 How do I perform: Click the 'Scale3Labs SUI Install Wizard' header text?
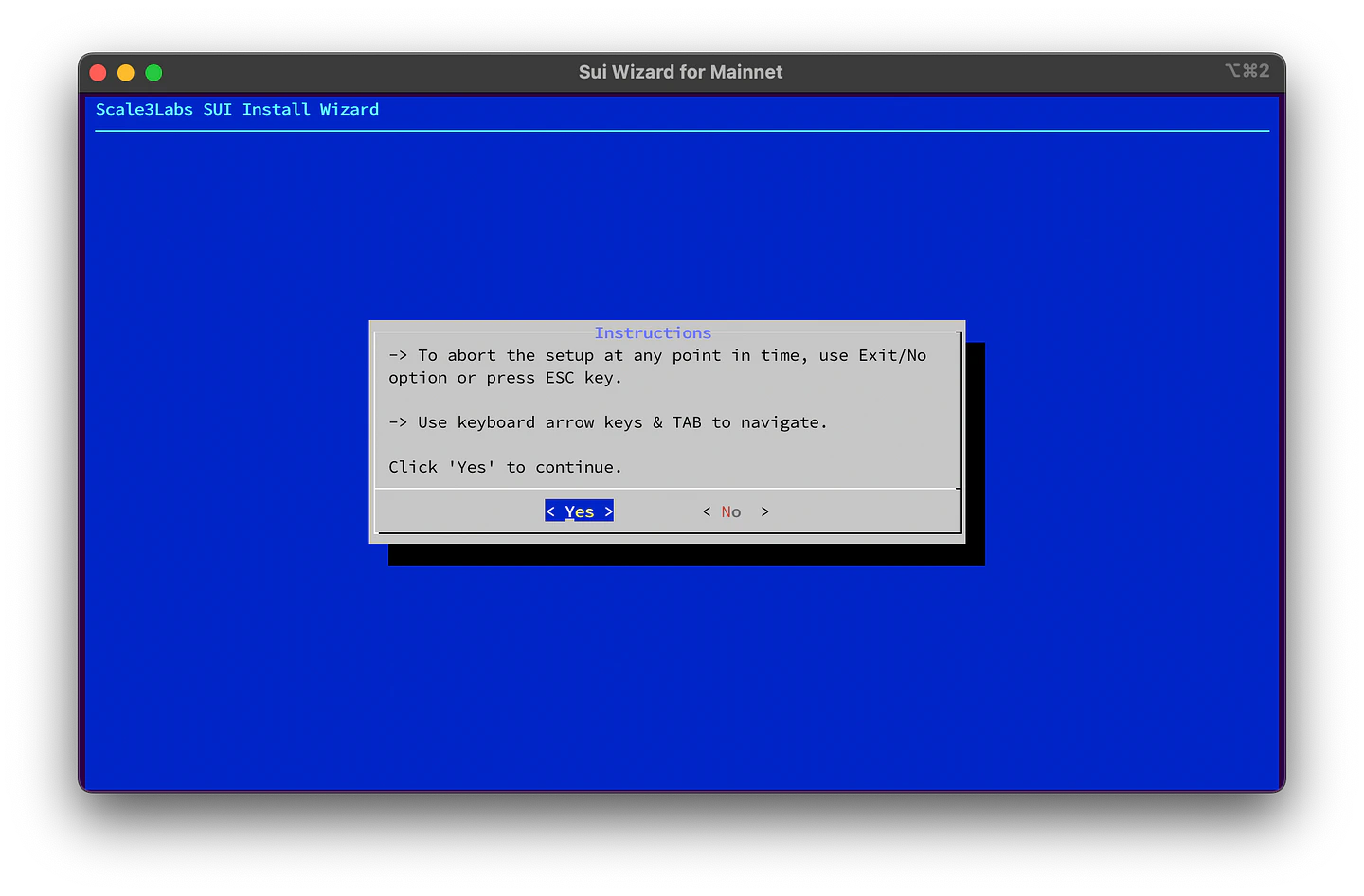click(x=237, y=109)
